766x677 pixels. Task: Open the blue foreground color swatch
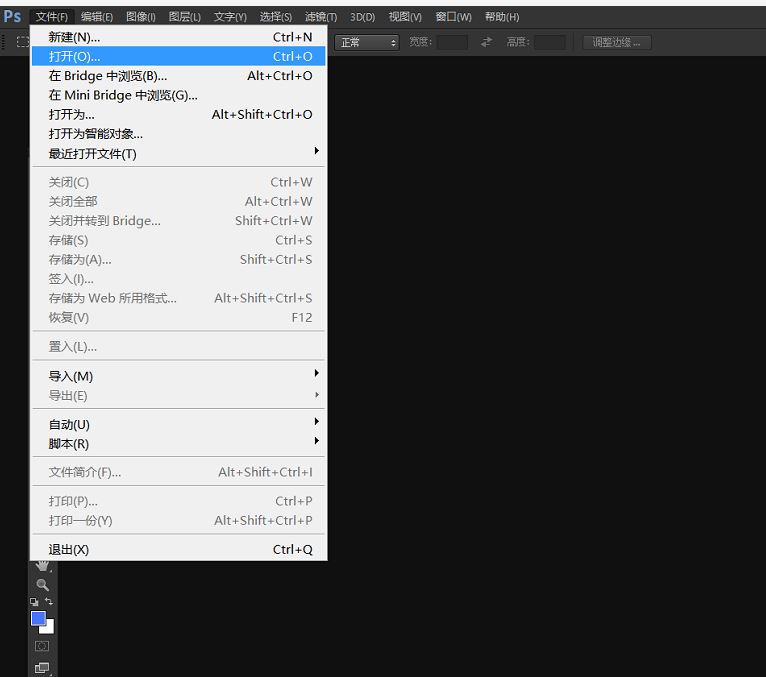39,618
